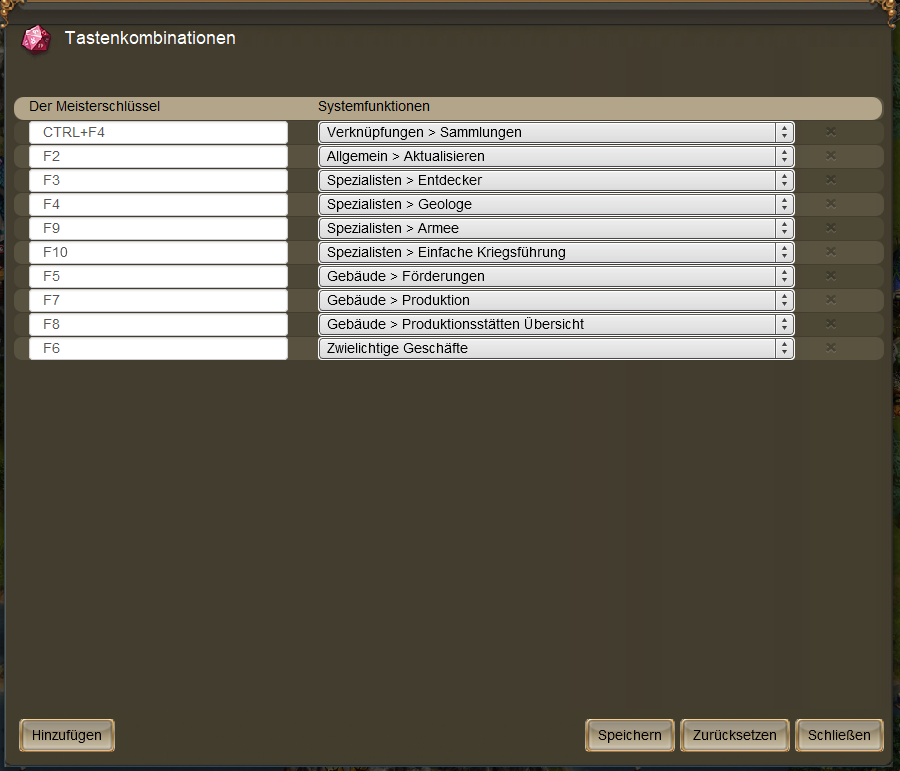Open the Verknüpfungen > Sammlungen dropdown

556,132
